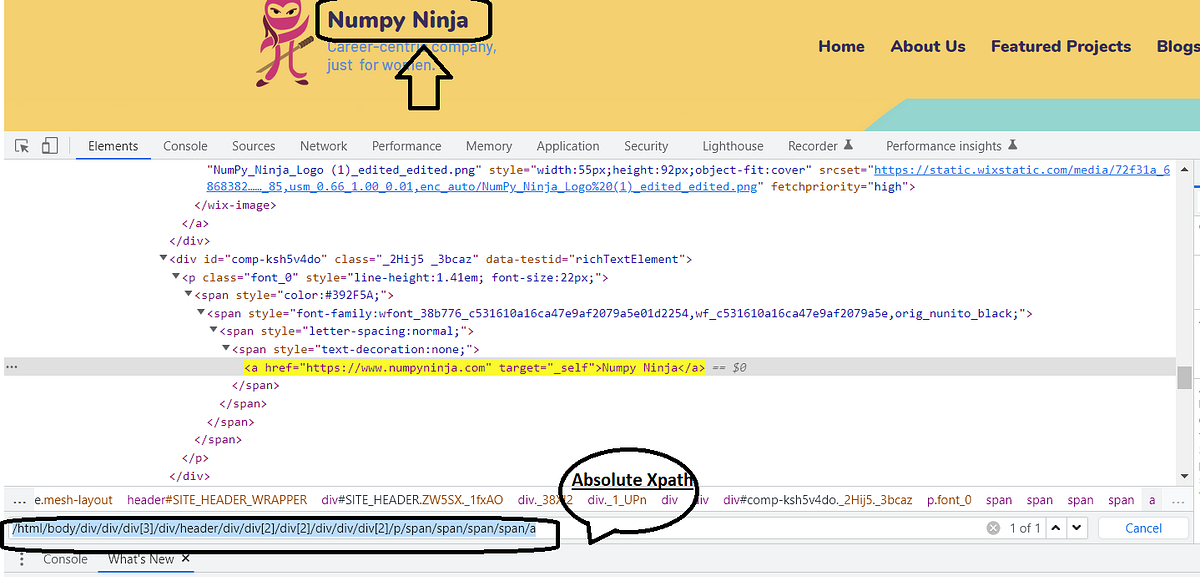Activate the inspect element picker tool
The image size is (1200, 577).
tap(20, 146)
